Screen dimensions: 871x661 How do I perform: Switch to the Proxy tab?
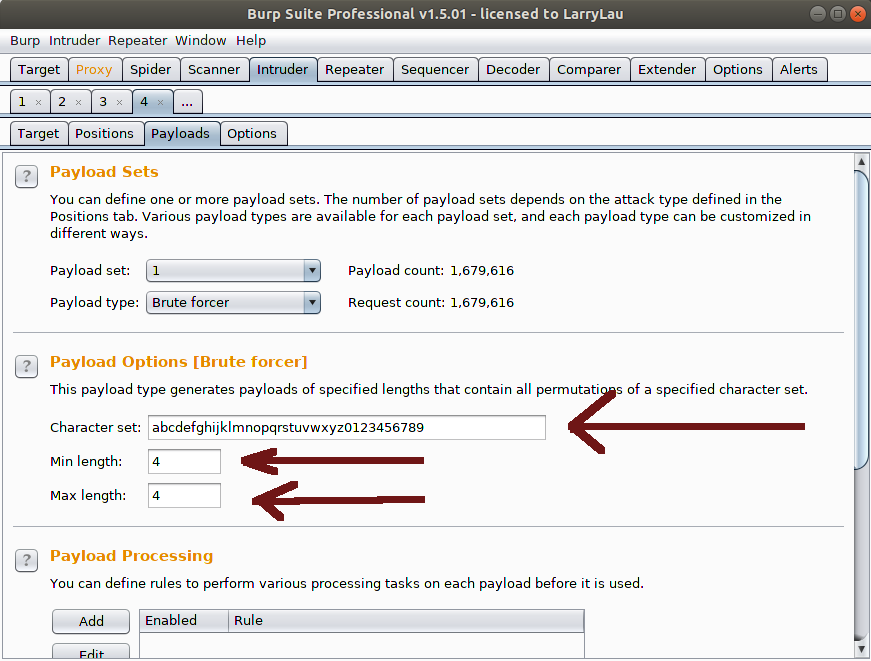(94, 70)
